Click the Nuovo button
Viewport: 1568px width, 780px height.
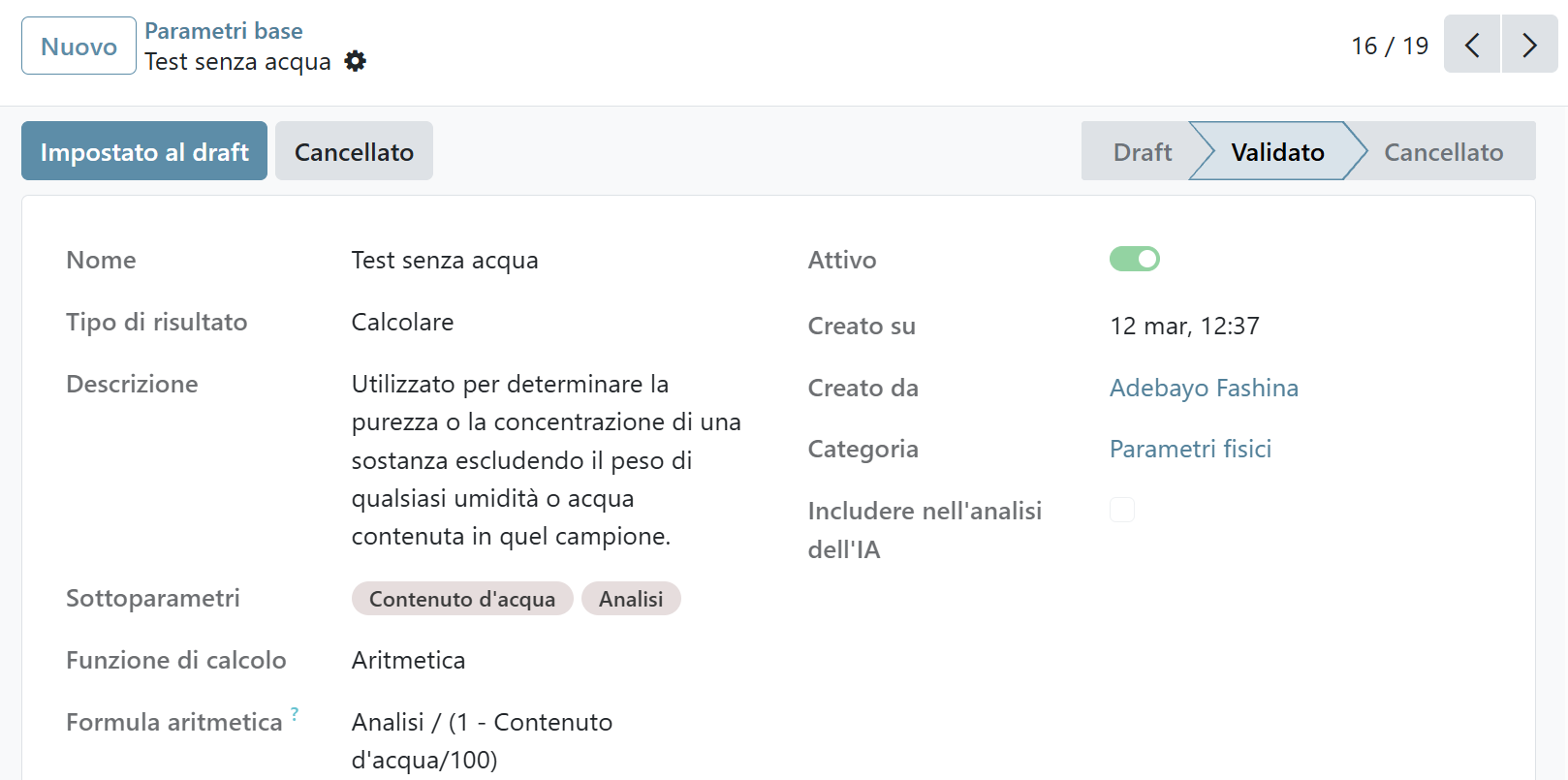coord(78,46)
